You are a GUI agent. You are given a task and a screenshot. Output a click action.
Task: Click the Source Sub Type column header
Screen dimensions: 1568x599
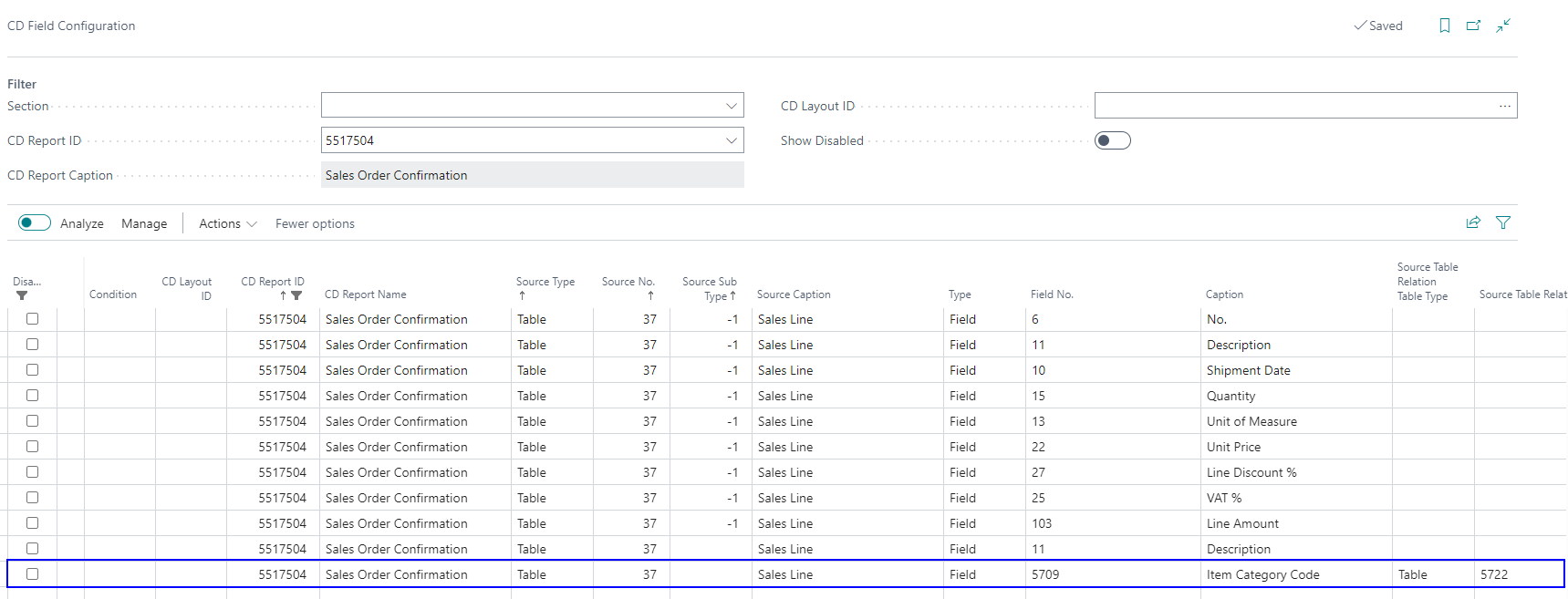click(x=709, y=288)
